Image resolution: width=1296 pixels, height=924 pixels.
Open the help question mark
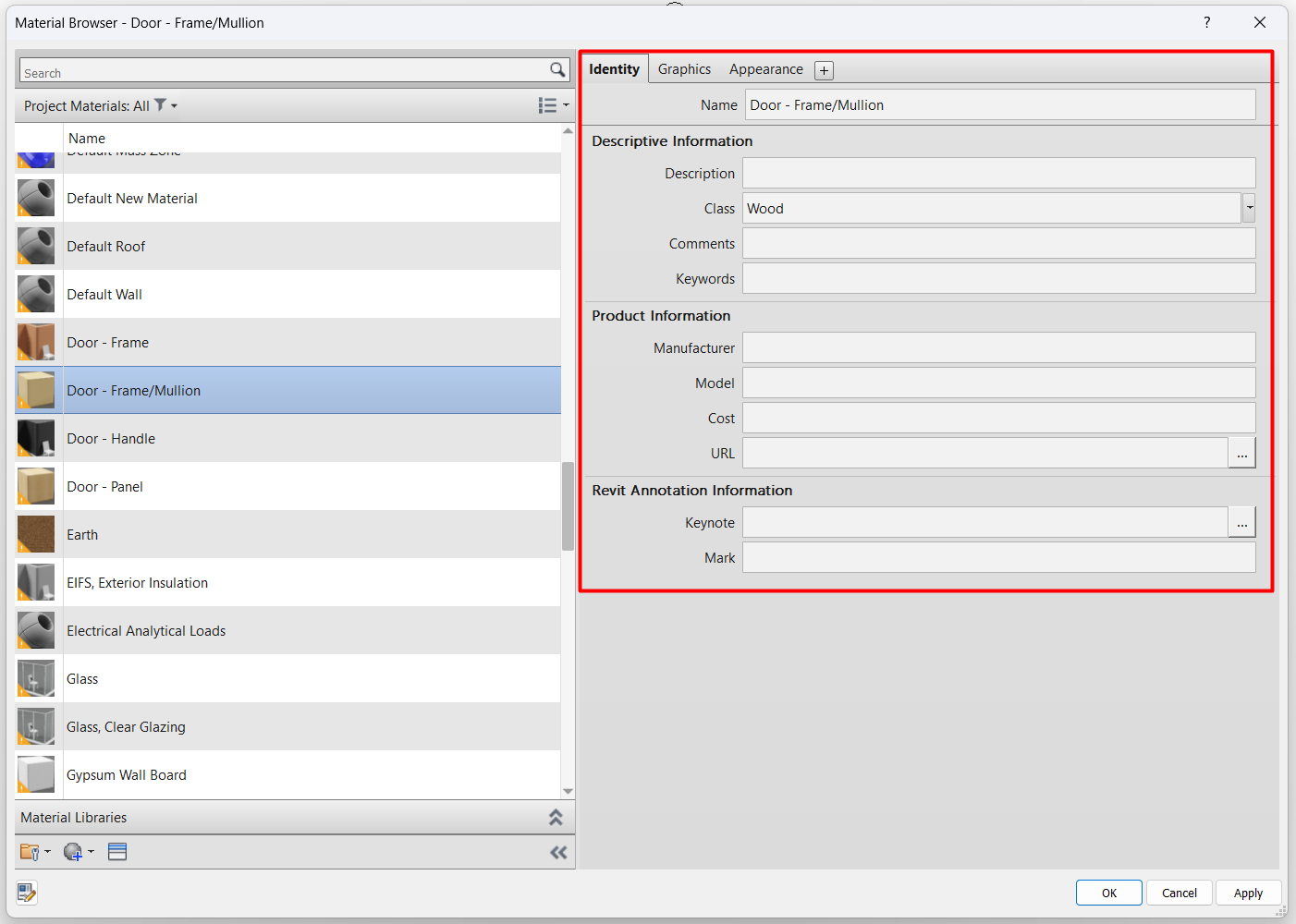(x=1206, y=22)
